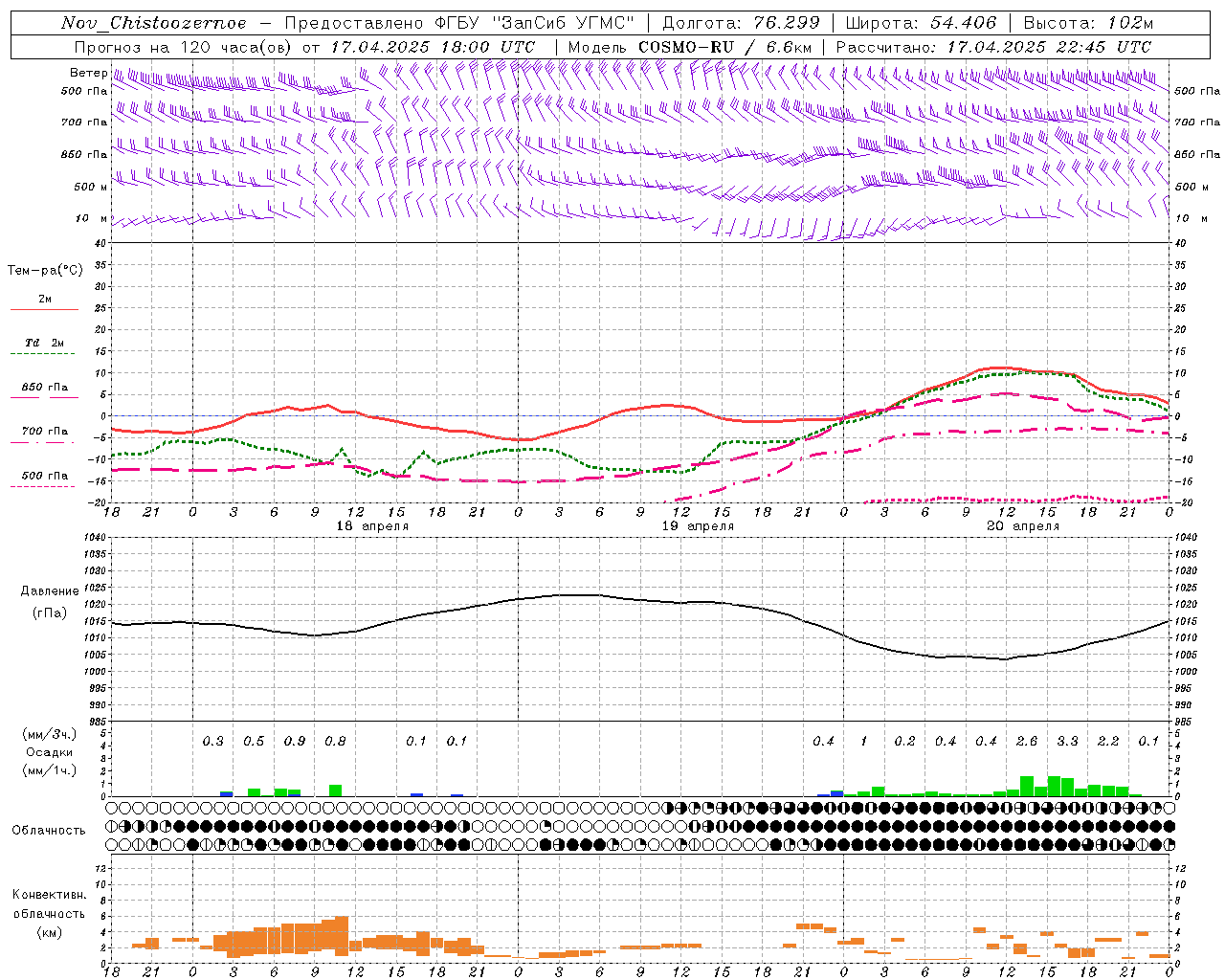
Task: Click the Рассчитано: 17.04.2025 22:45 UTC text
Action: [993, 47]
